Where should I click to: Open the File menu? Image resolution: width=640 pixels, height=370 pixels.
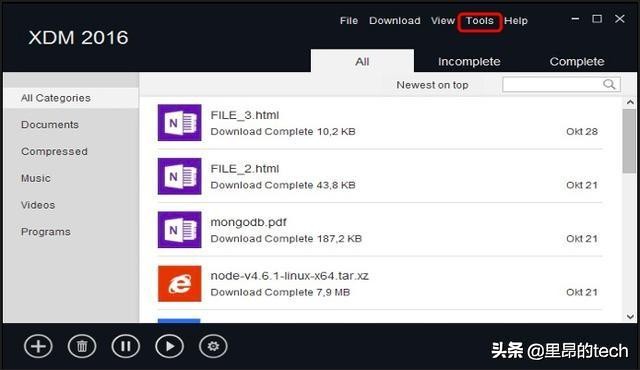coord(349,21)
